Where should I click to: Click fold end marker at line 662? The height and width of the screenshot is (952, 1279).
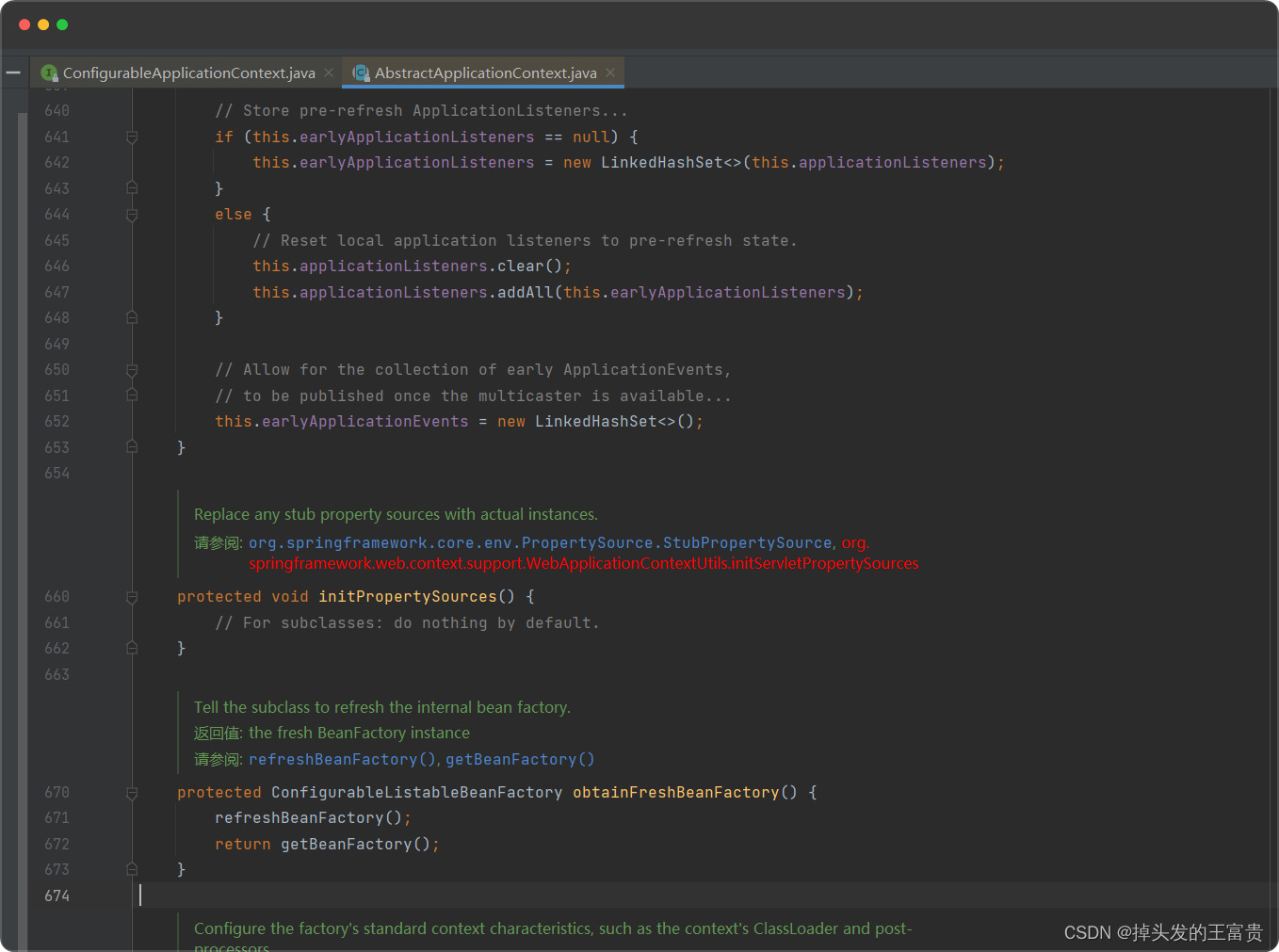click(x=132, y=649)
